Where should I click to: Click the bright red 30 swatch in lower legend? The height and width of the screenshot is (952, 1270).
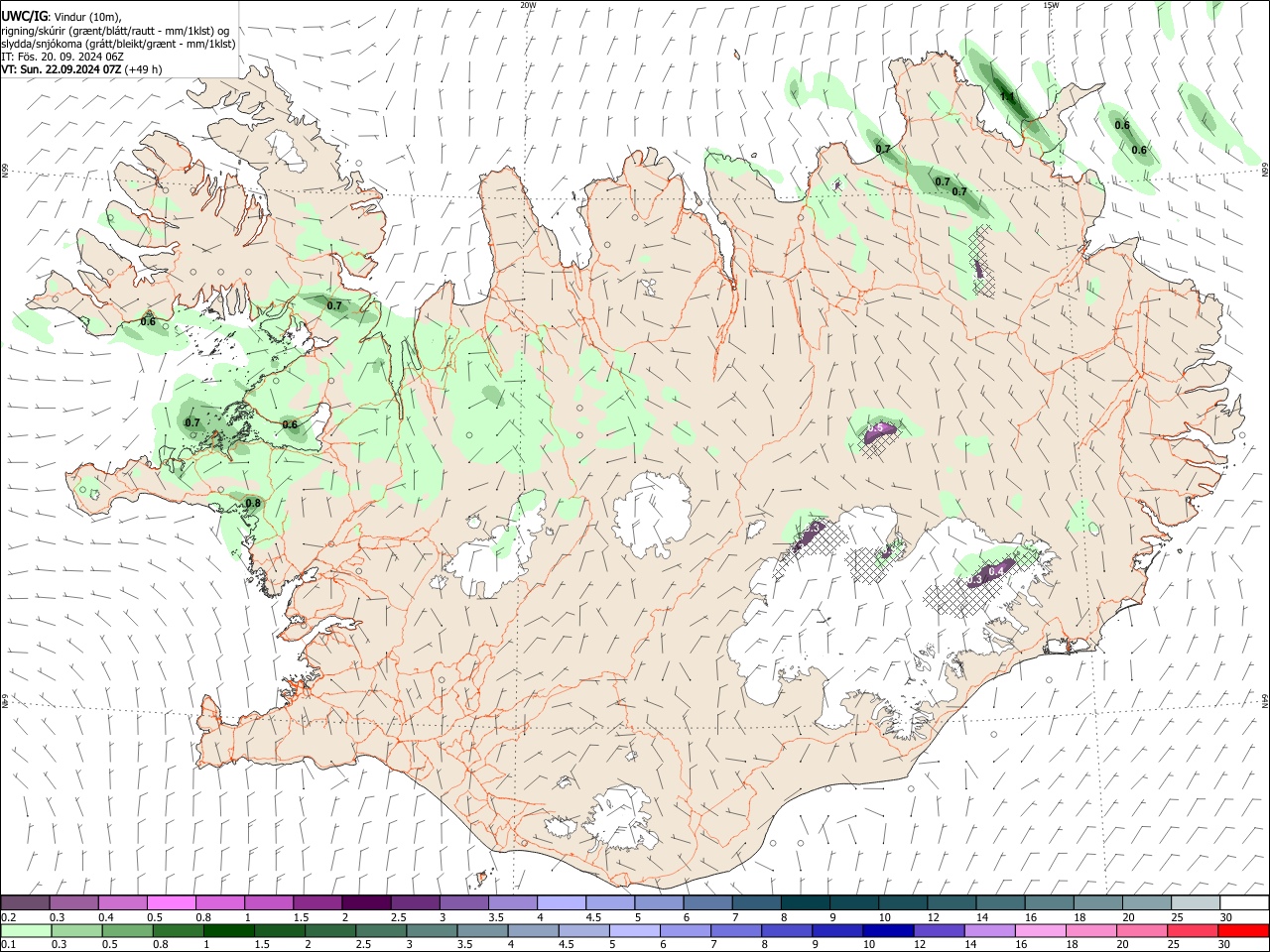pos(1243,931)
